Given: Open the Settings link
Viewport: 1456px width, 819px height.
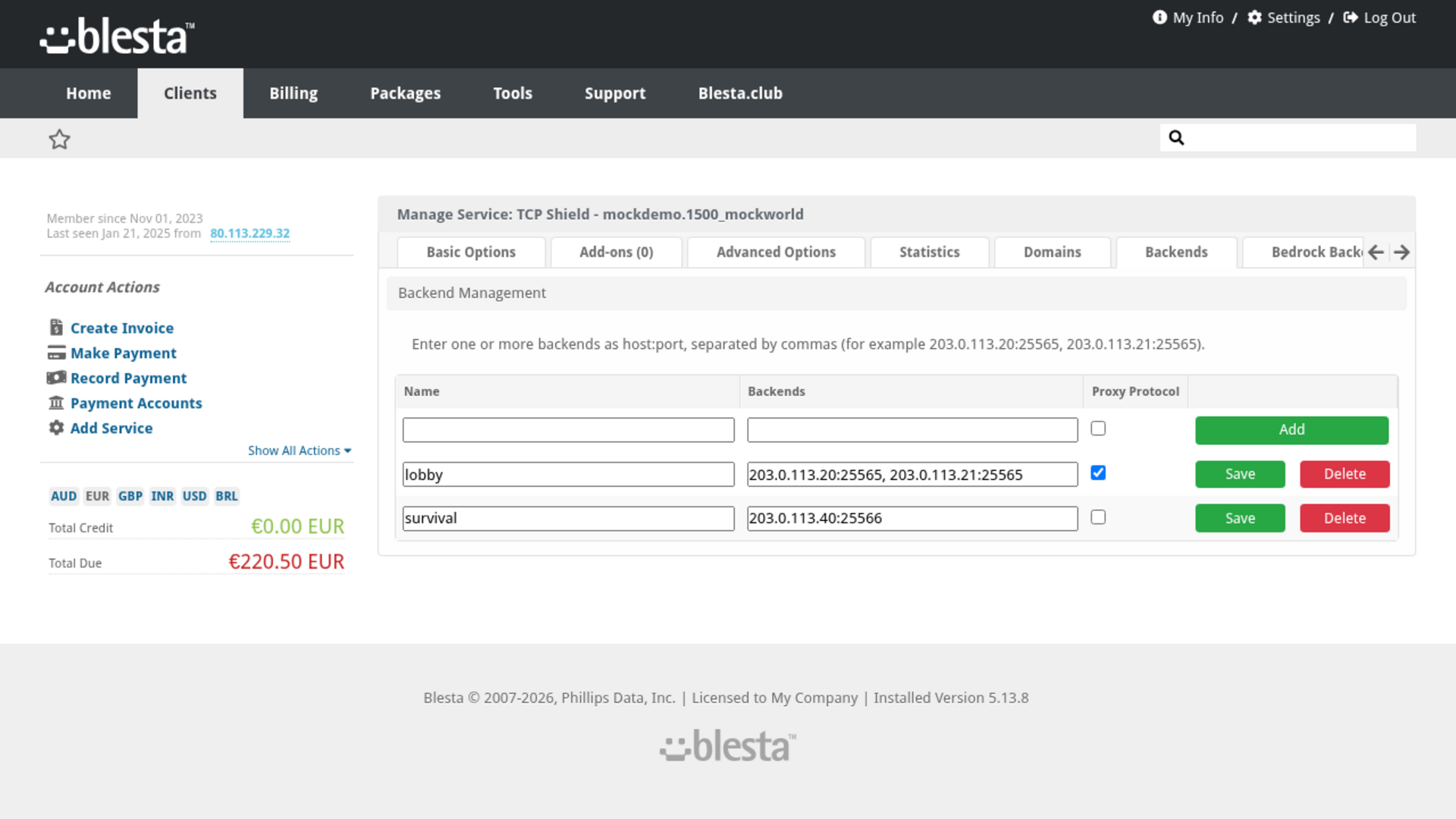Looking at the screenshot, I should 1294,17.
